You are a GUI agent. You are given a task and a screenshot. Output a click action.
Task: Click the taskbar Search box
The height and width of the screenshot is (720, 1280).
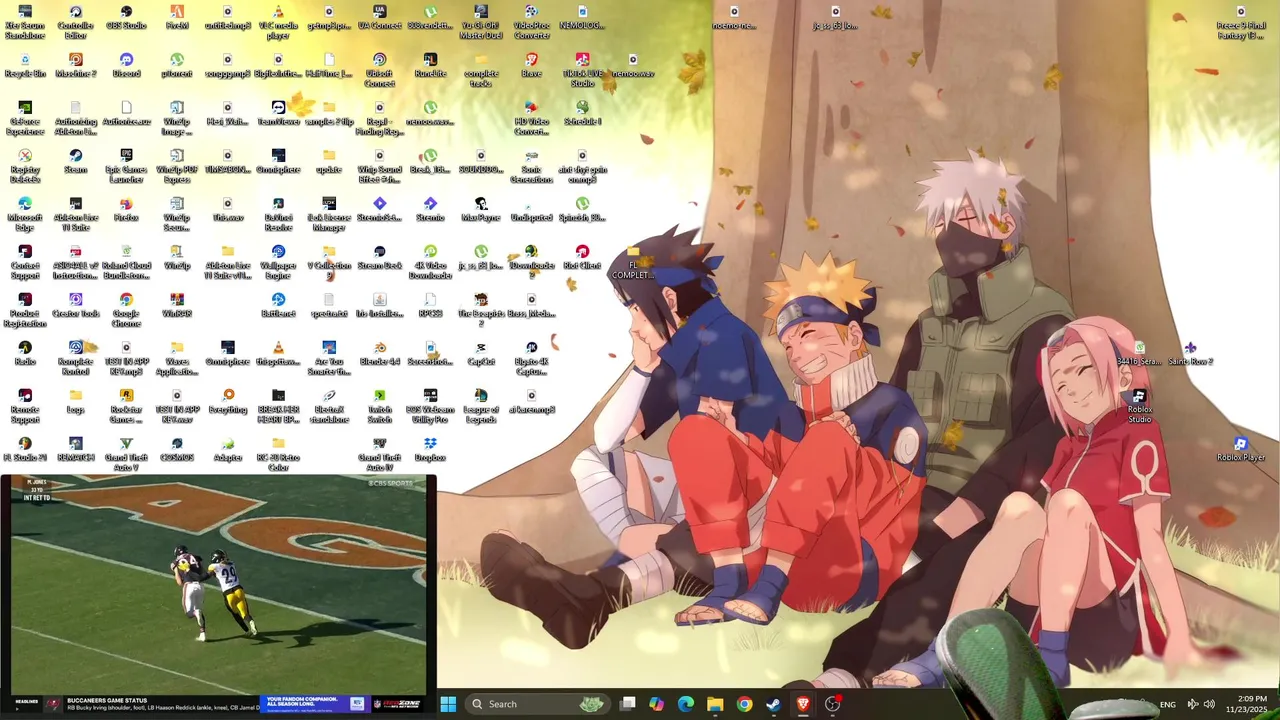coord(538,704)
